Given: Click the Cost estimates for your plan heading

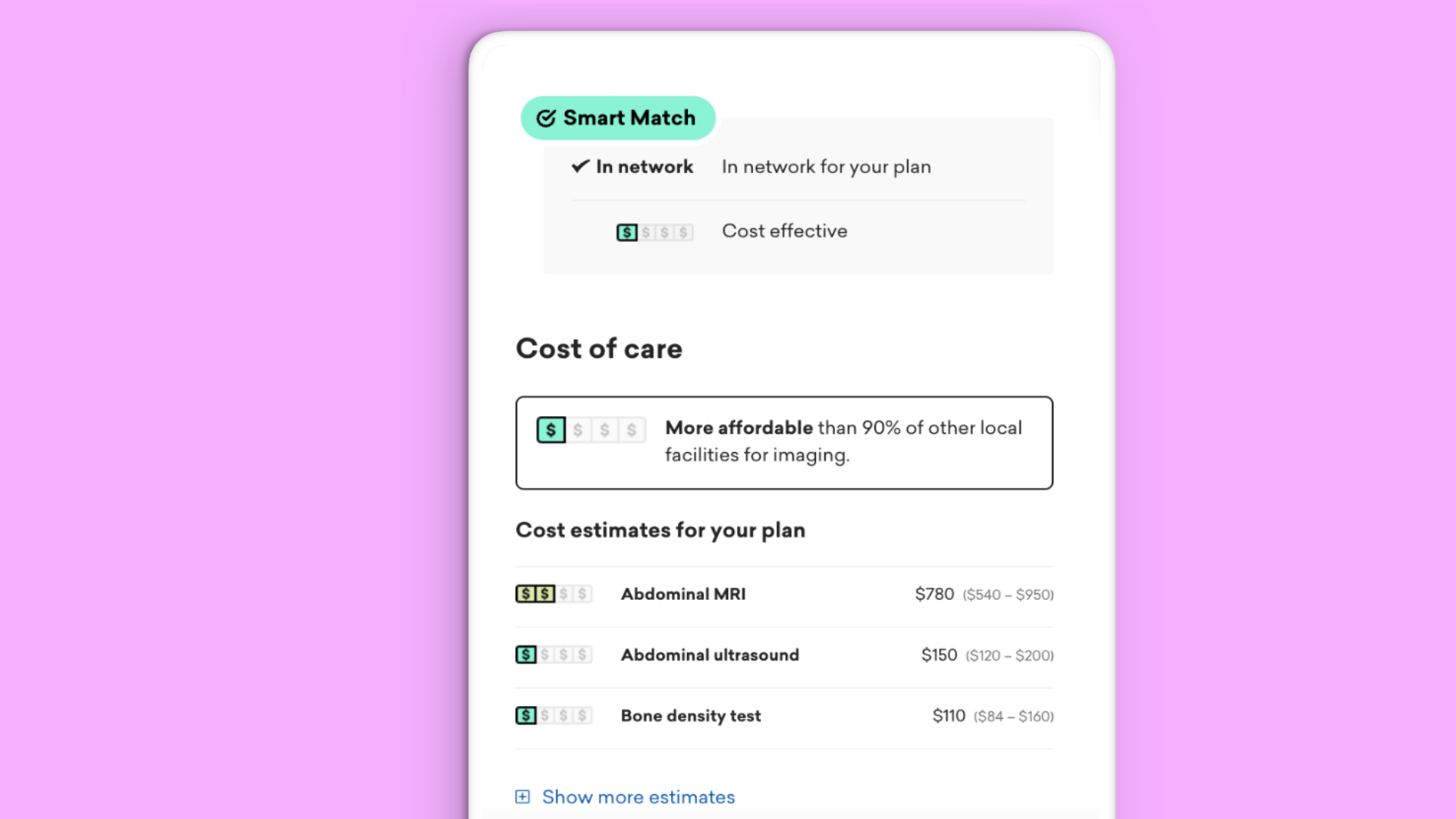Looking at the screenshot, I should tap(660, 530).
